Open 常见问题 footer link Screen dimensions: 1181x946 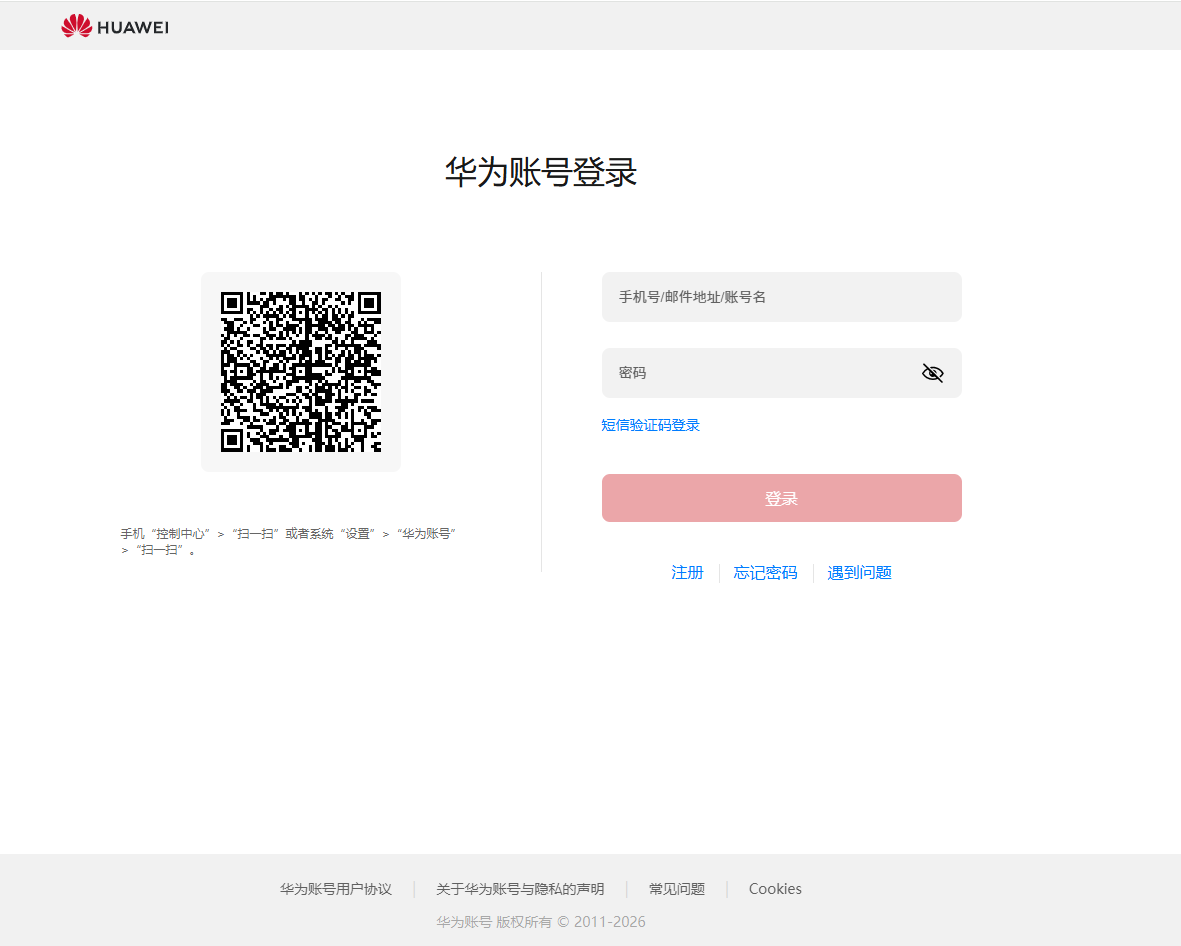(676, 889)
